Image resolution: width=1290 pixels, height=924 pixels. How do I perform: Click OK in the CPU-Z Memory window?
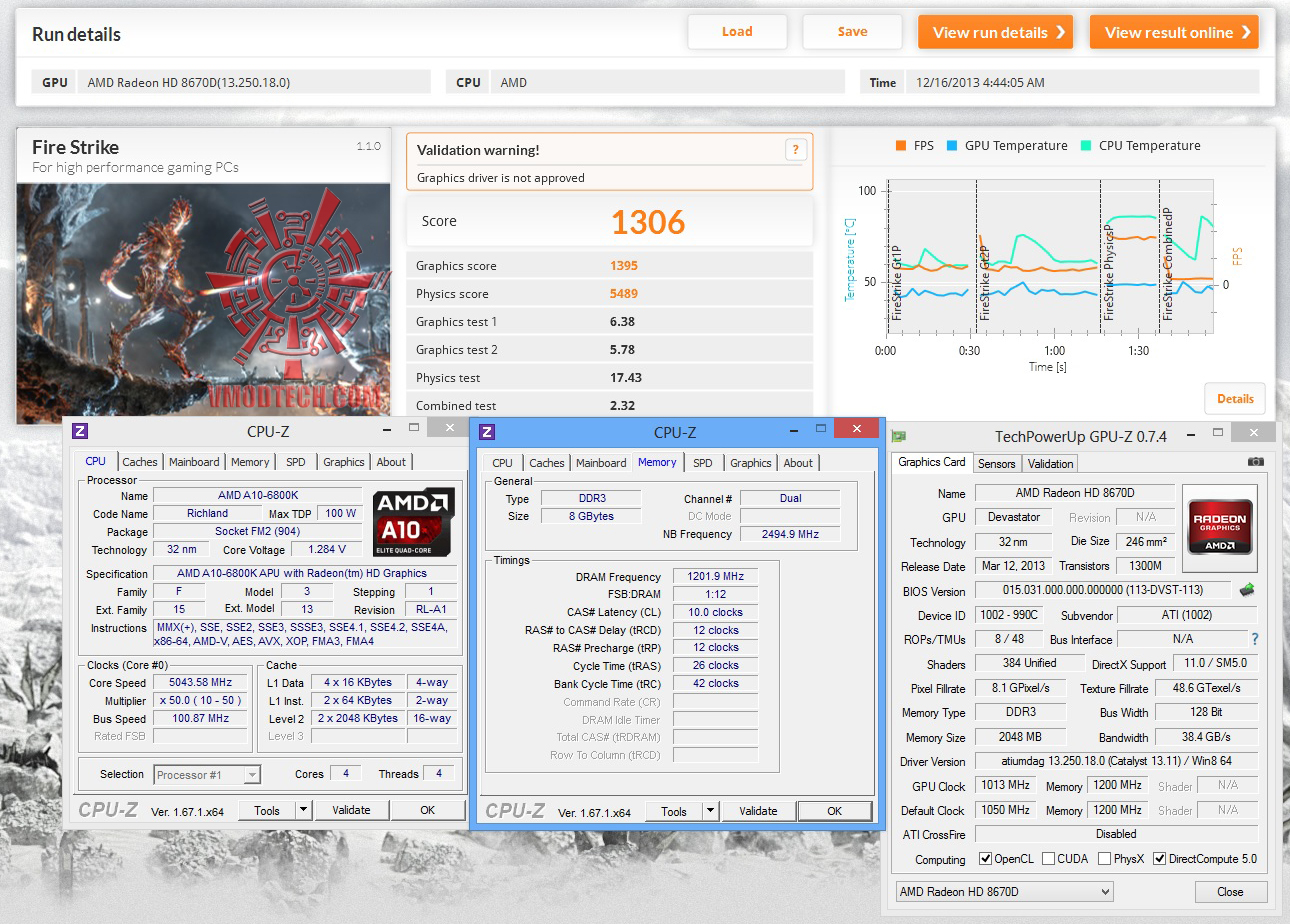834,811
